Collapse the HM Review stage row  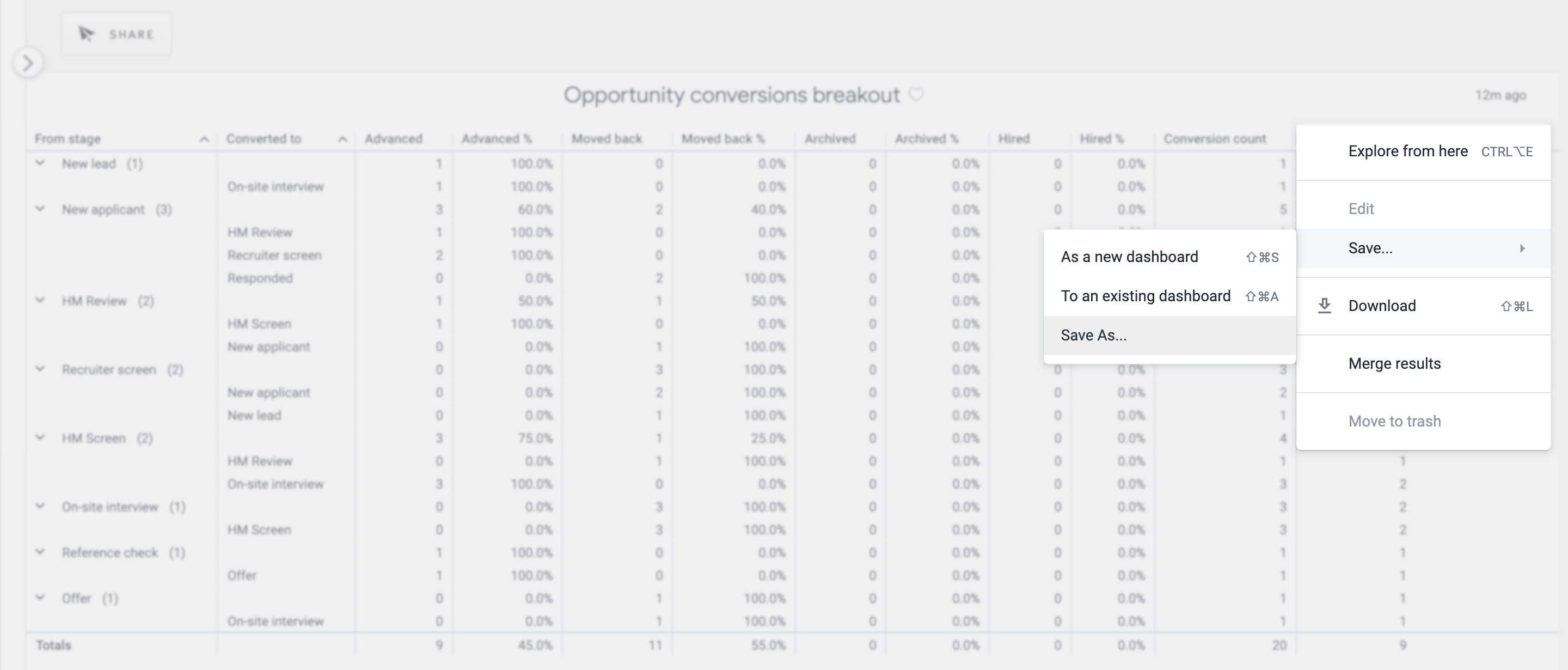tap(41, 300)
